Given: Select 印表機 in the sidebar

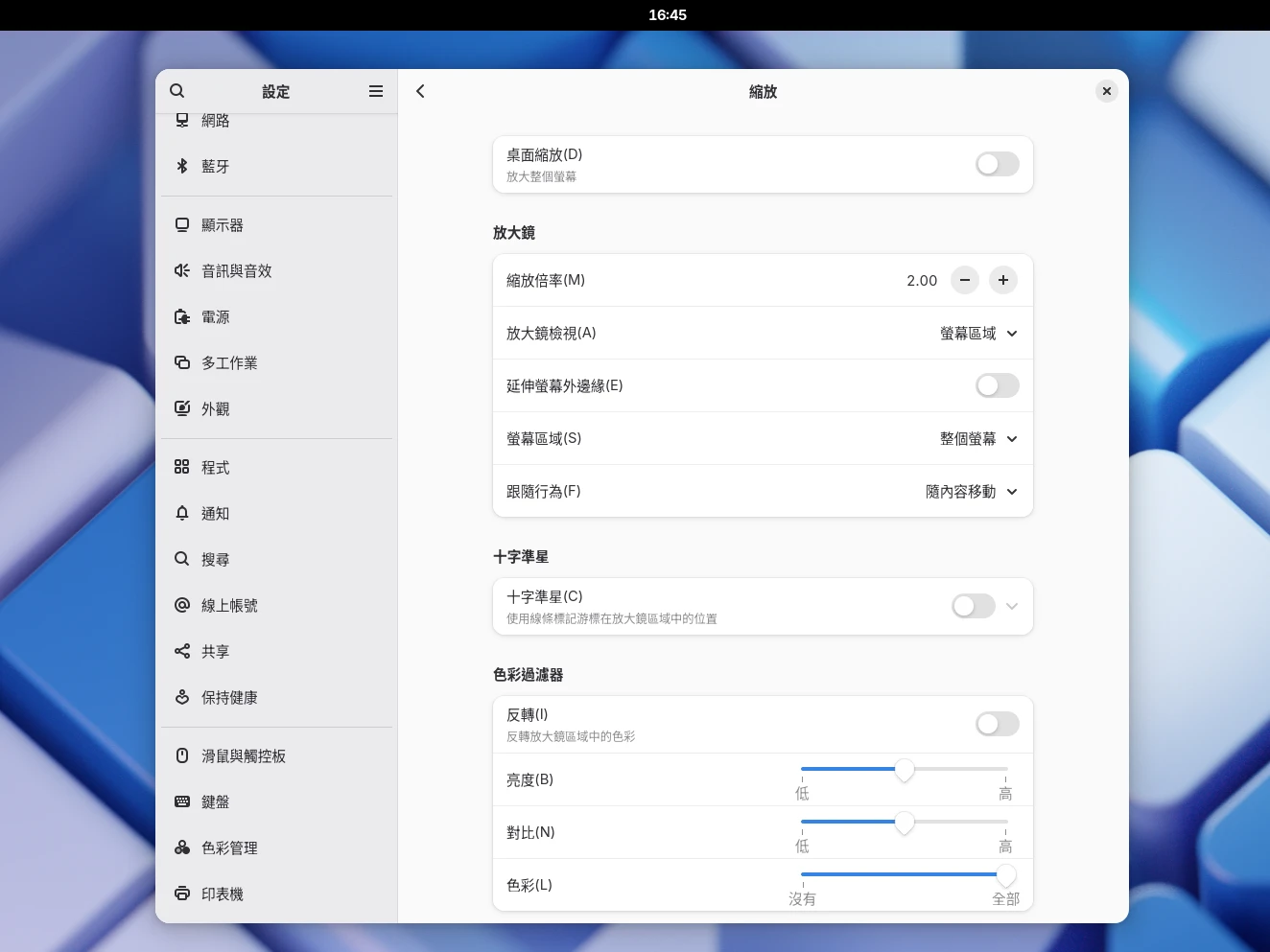Looking at the screenshot, I should (224, 894).
